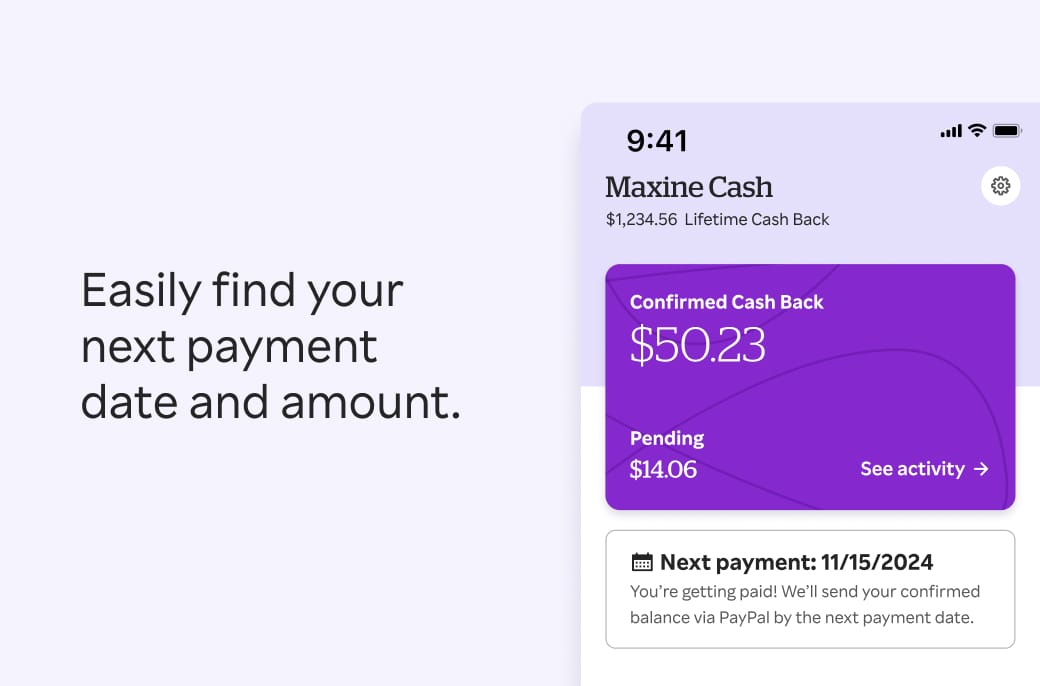Click the $50.23 confirmed balance amount
The width and height of the screenshot is (1040, 686).
(697, 345)
